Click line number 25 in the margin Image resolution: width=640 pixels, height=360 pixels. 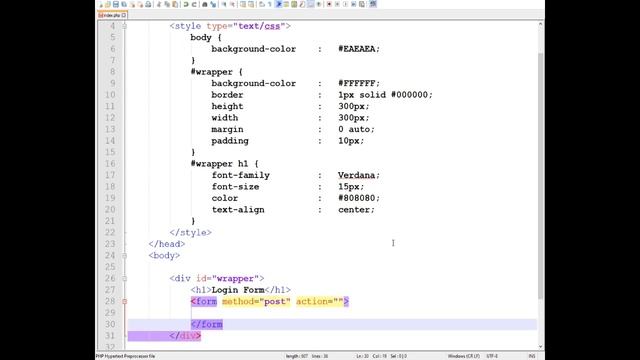click(110, 267)
